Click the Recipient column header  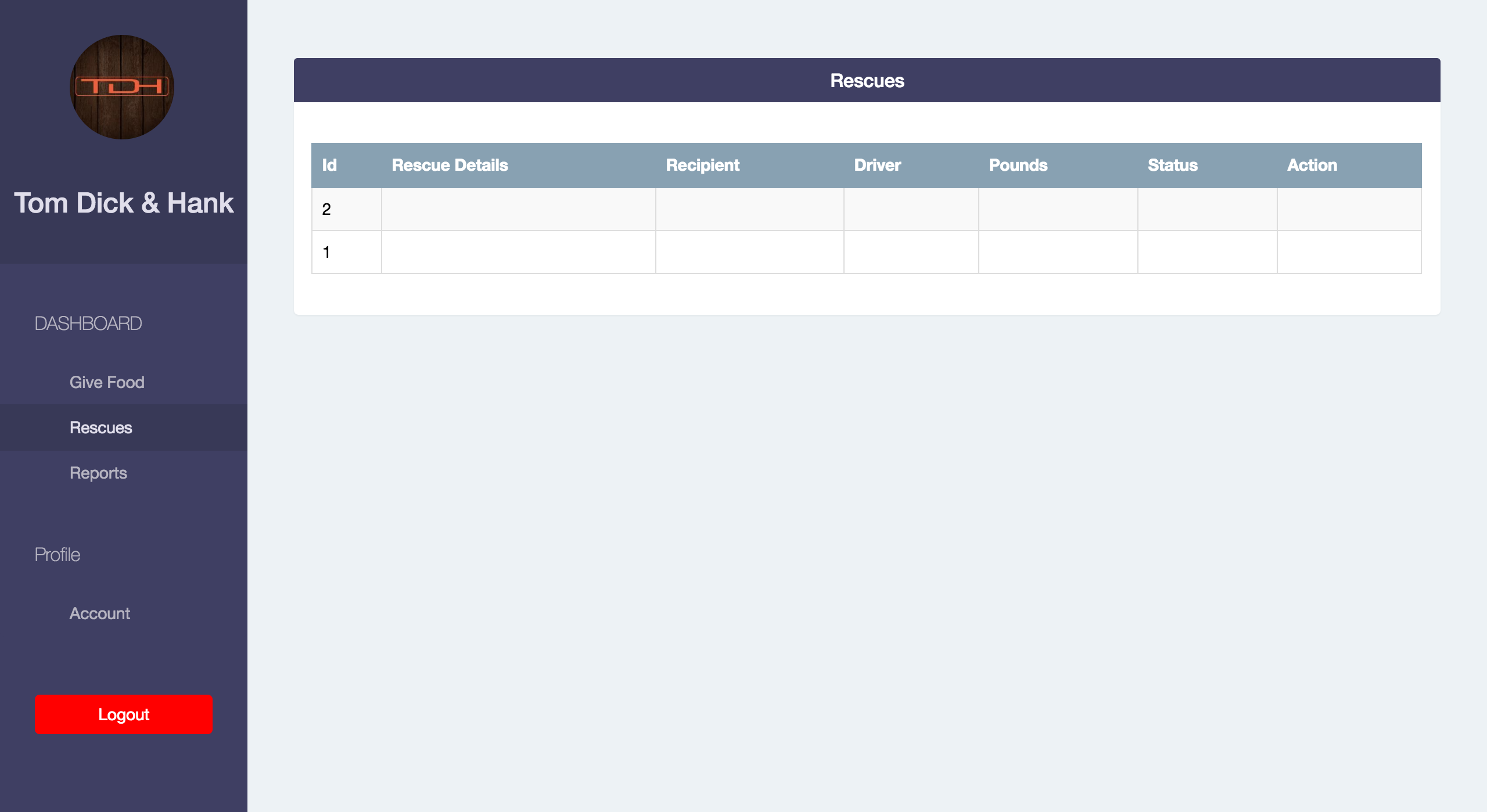[750, 166]
